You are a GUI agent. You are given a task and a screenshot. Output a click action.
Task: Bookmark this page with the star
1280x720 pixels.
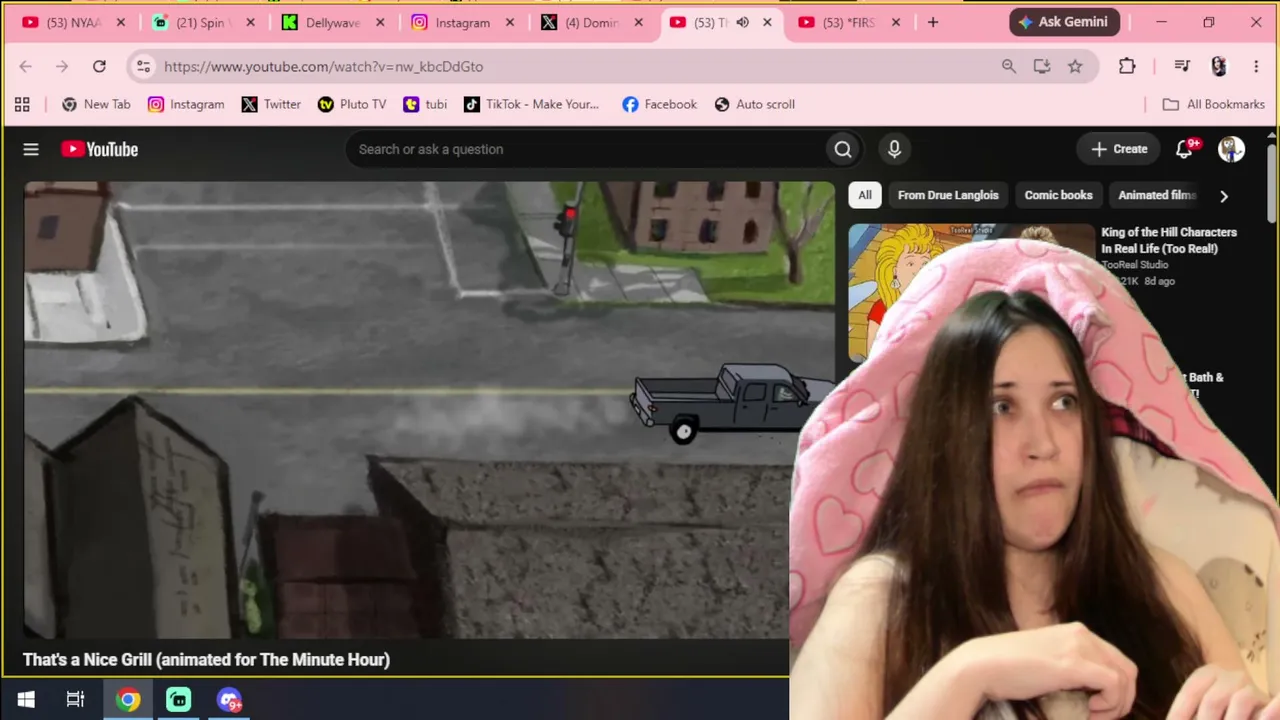tap(1075, 66)
